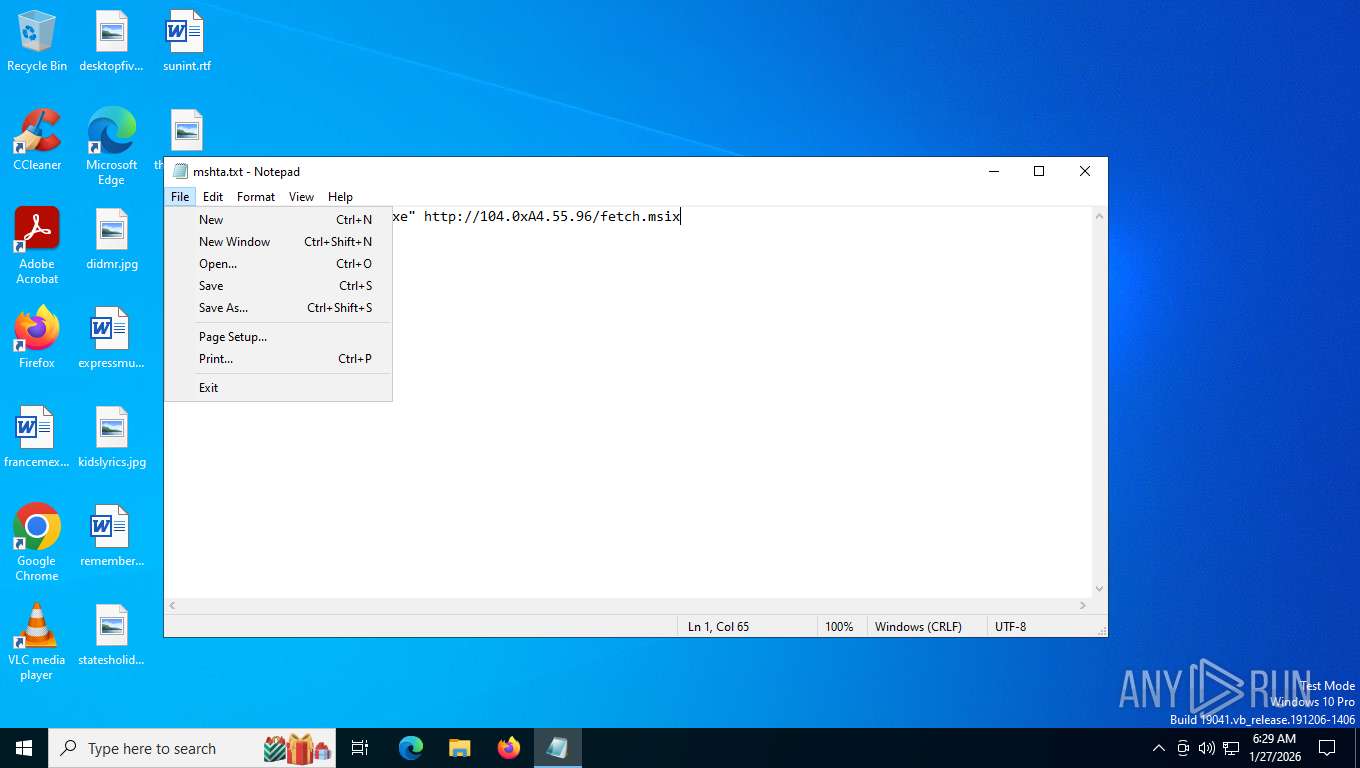This screenshot has width=1360, height=768.
Task: Click the vertical scrollbar up arrow
Action: (x=1099, y=216)
